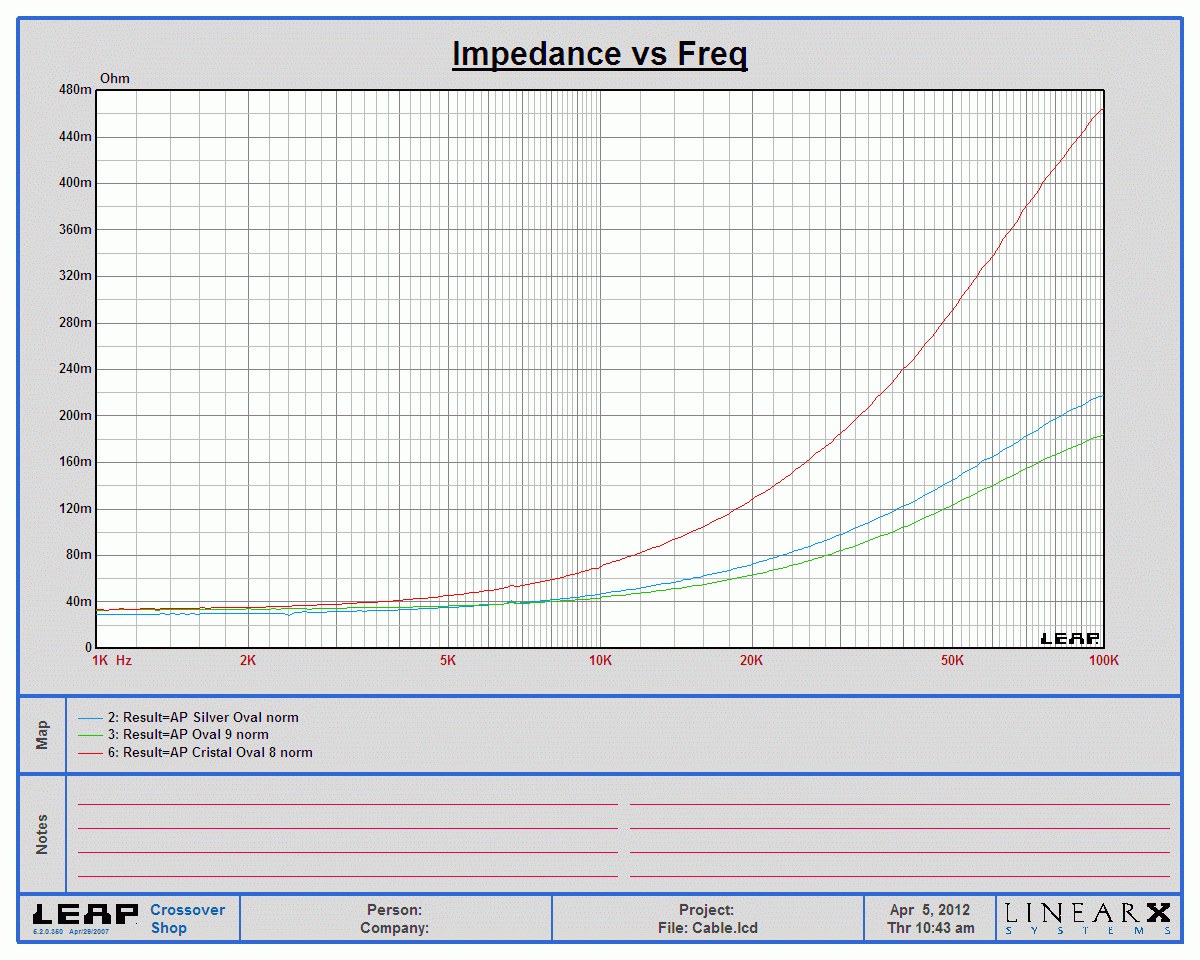Image resolution: width=1200 pixels, height=960 pixels.
Task: Click the LEAP logo in the footer
Action: [86, 914]
